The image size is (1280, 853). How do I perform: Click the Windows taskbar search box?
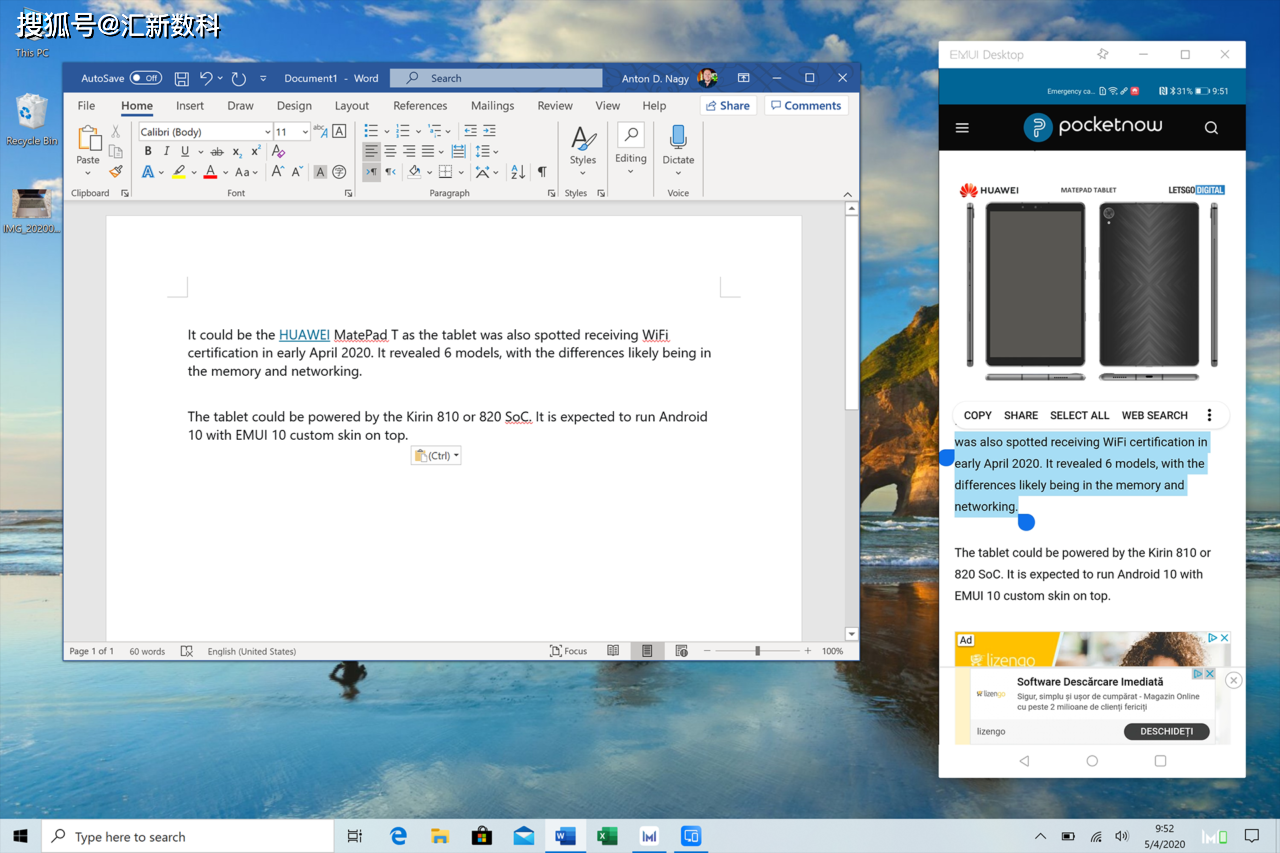point(187,836)
